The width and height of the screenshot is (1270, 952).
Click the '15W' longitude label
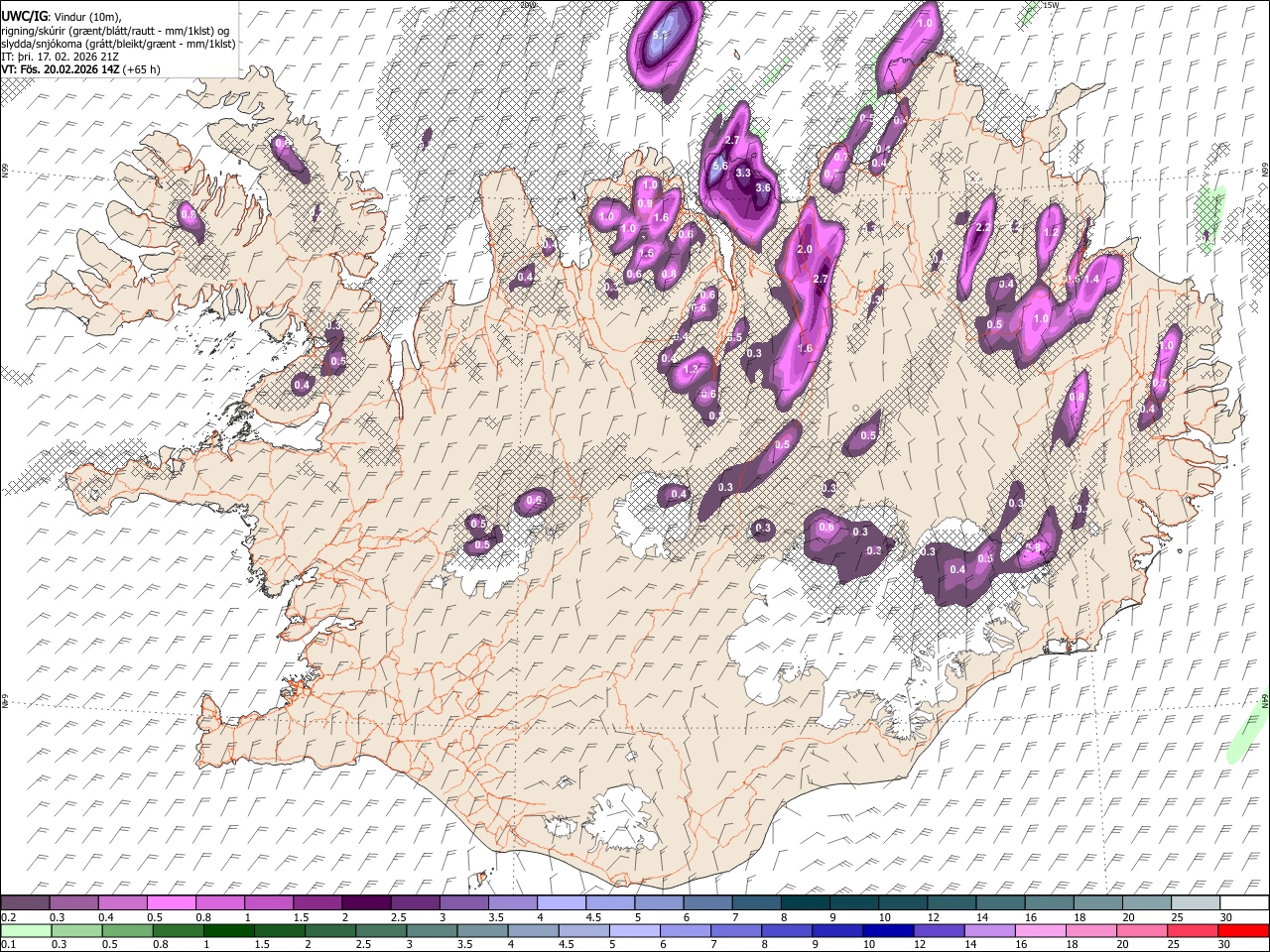1052,5
